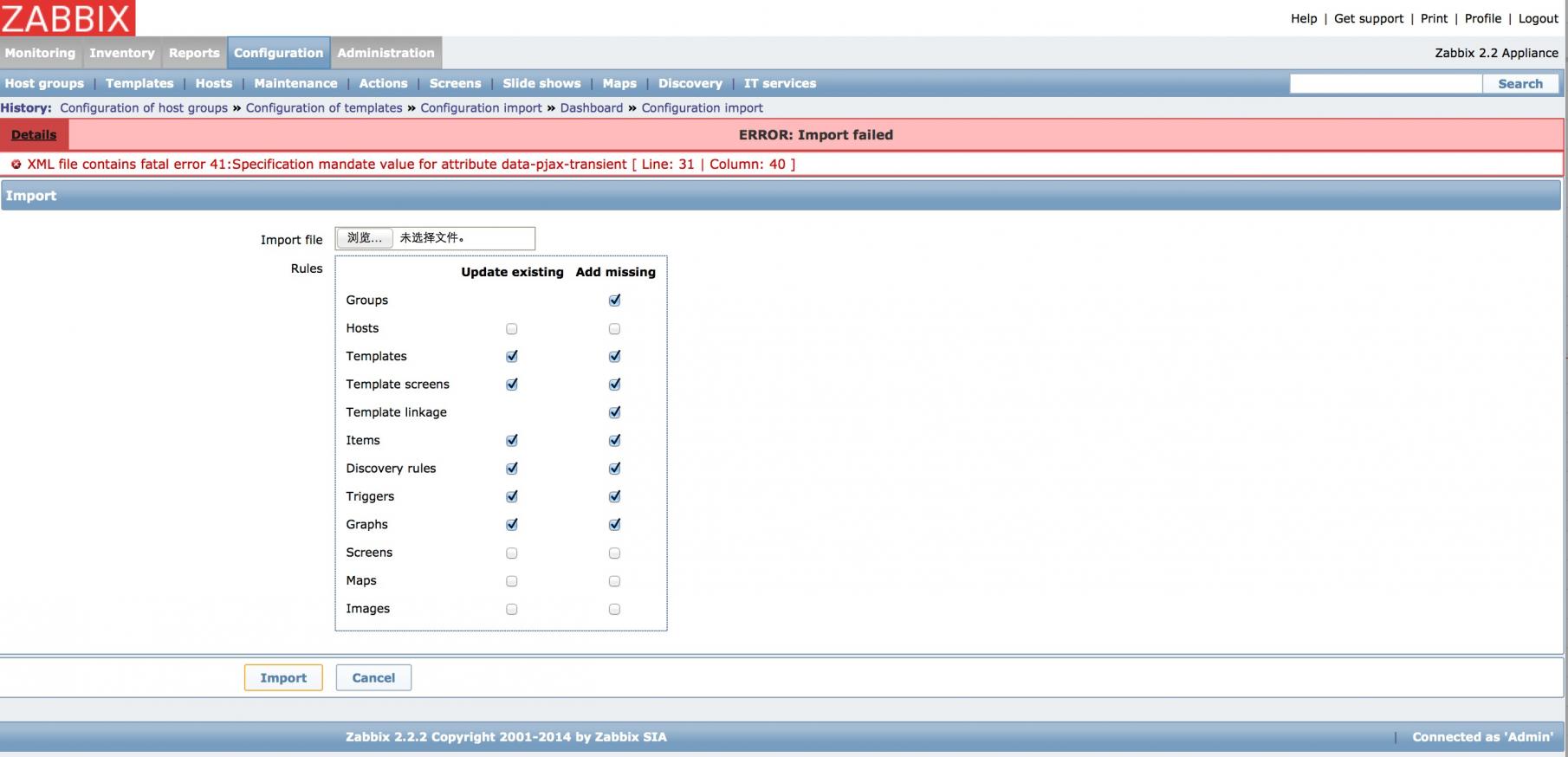The image size is (1568, 757).
Task: Check Update existing for Images
Action: (511, 610)
